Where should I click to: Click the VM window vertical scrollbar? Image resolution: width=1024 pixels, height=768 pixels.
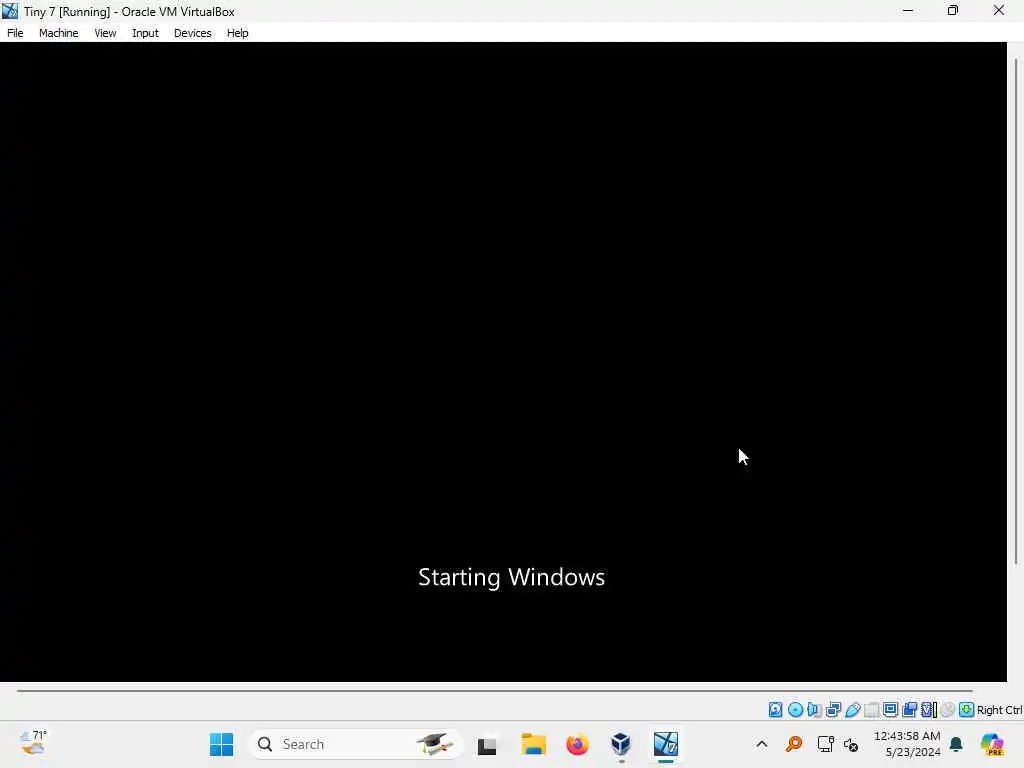tap(1016, 311)
